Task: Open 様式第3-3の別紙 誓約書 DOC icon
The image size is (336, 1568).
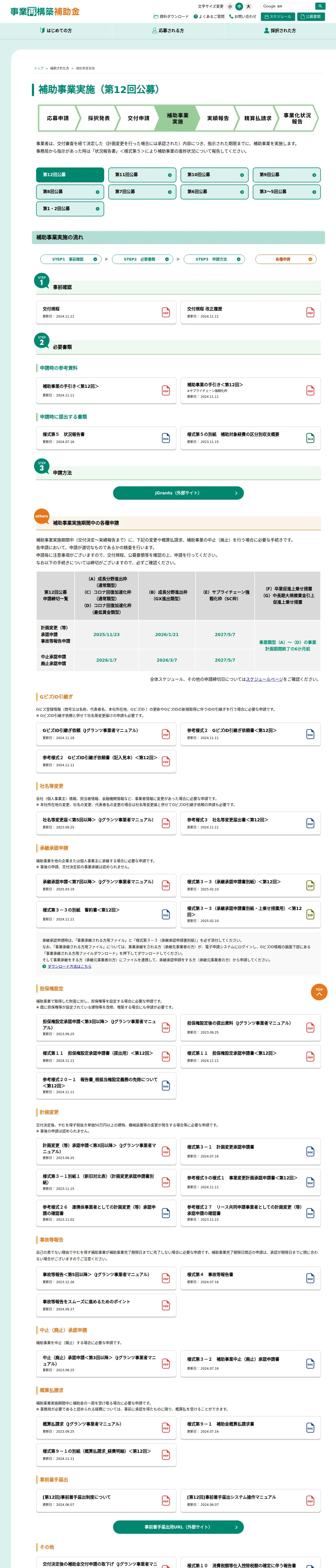Action: [165, 914]
